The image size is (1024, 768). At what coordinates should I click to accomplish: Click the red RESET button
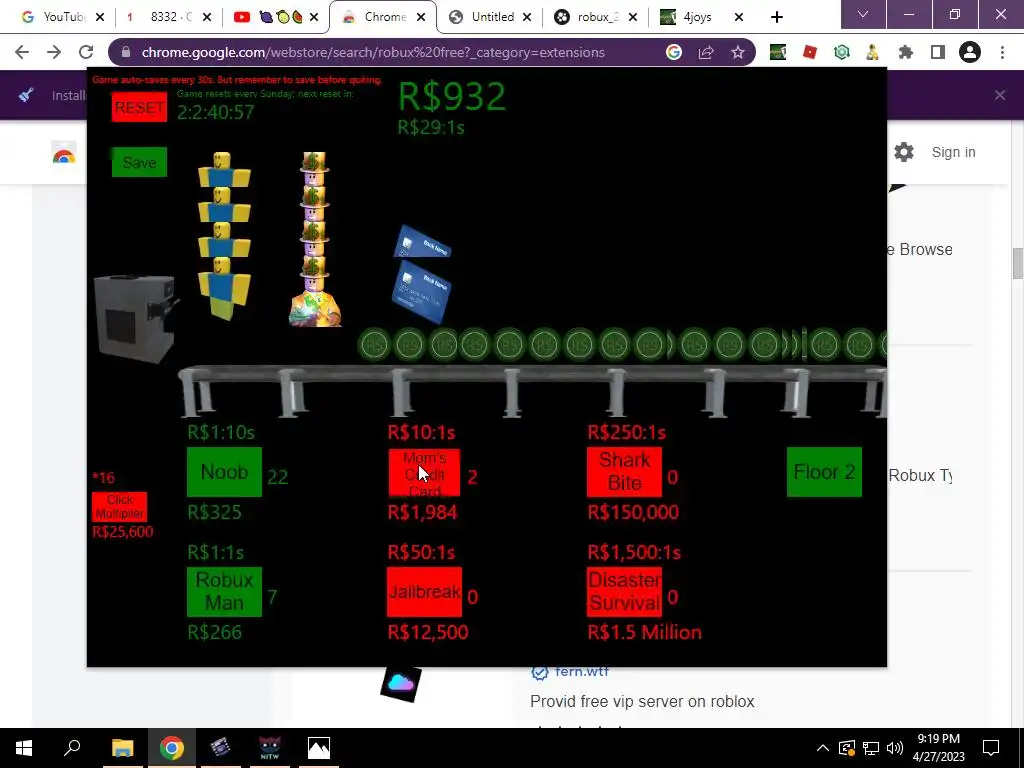tap(139, 107)
